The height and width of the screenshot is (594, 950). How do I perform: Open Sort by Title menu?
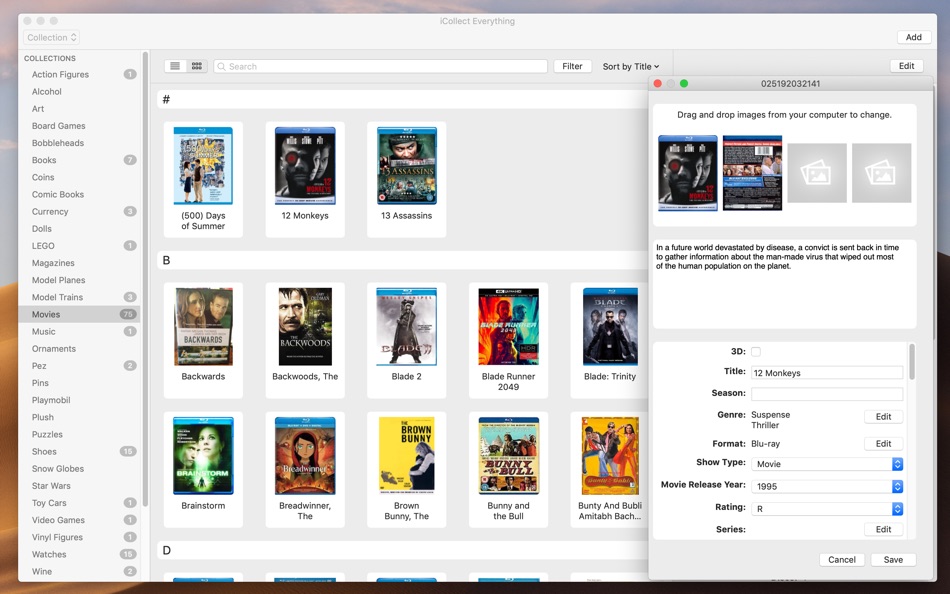630,67
